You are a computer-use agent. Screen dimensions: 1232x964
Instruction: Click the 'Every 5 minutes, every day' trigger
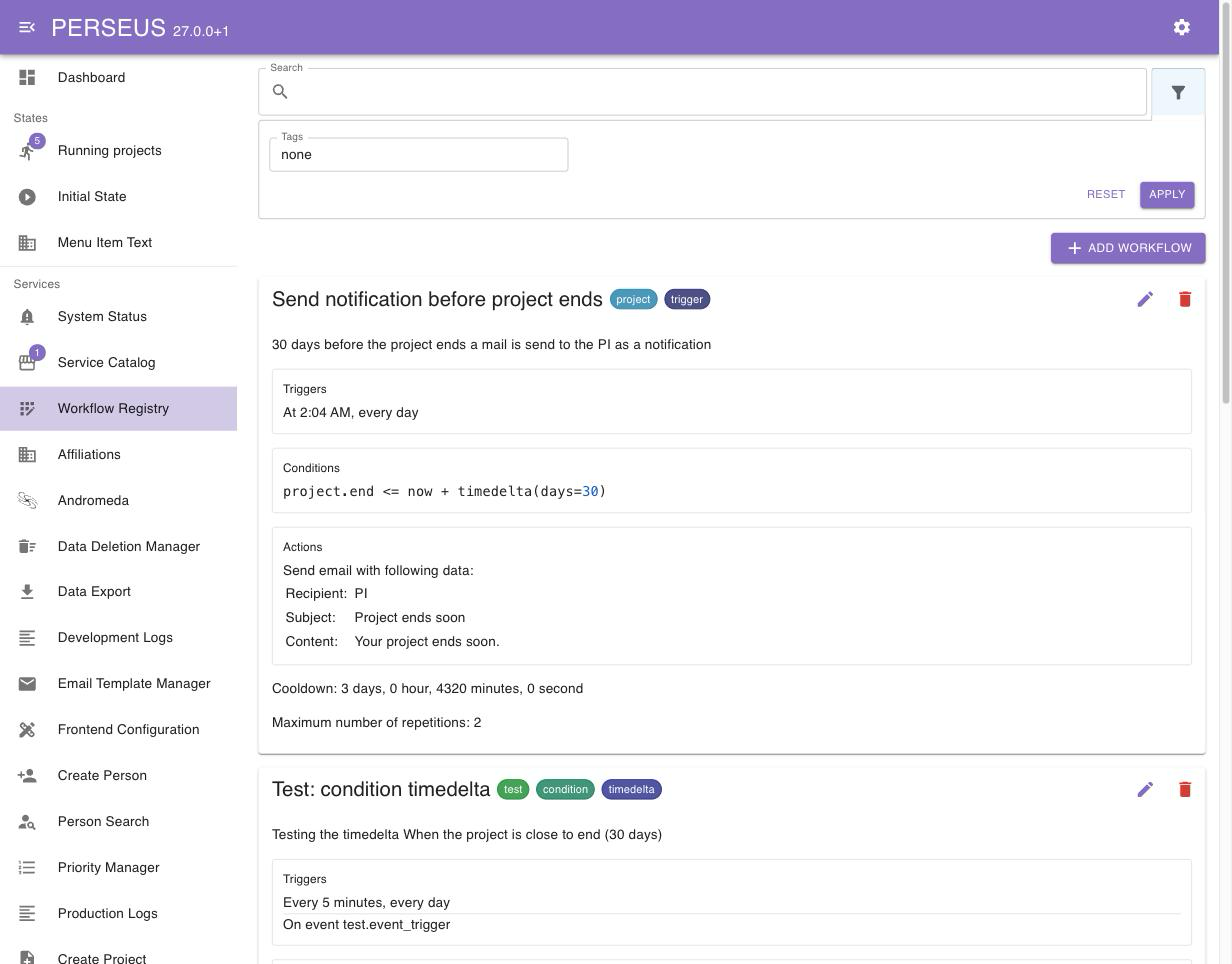(x=367, y=902)
